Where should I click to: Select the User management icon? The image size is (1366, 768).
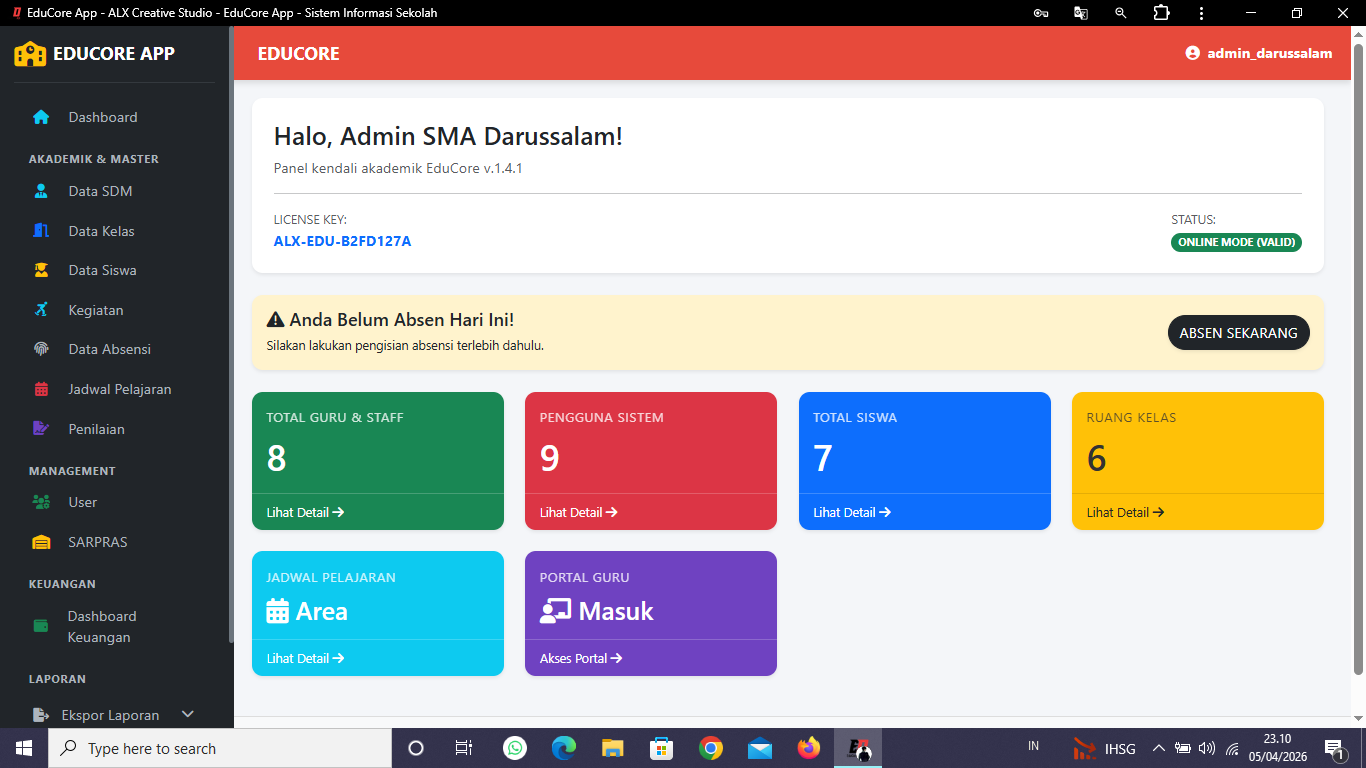(x=40, y=502)
